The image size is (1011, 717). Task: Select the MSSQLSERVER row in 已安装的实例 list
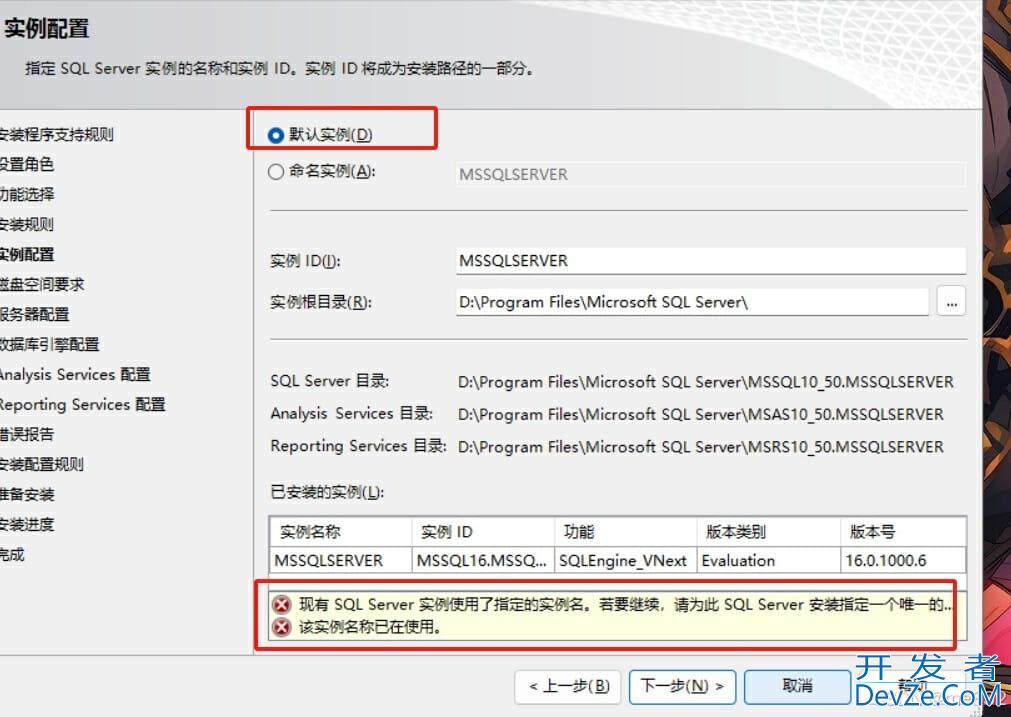340,560
